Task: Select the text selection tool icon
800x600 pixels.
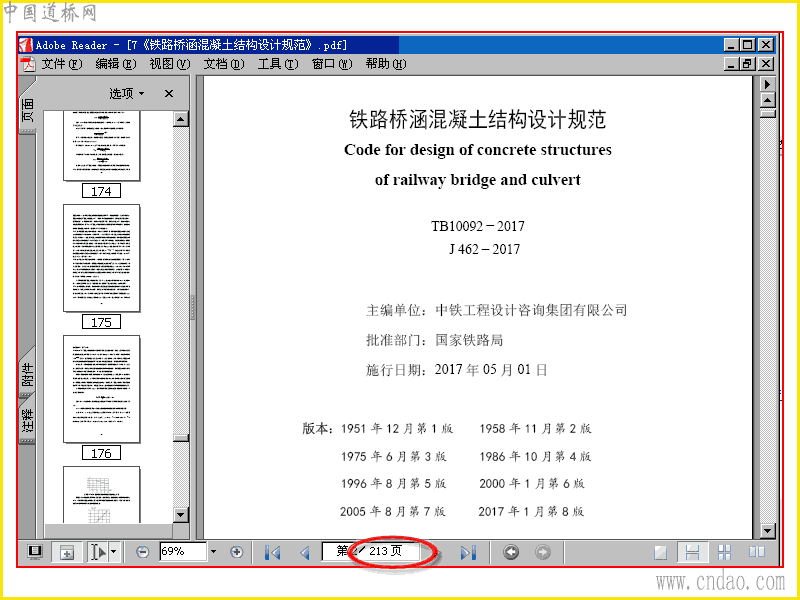Action: (x=98, y=552)
